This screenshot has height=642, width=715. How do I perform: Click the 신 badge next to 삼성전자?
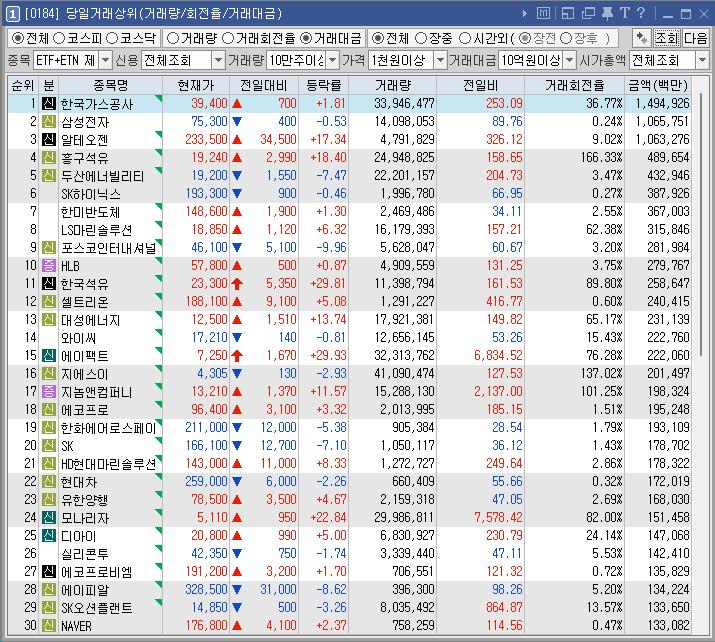click(49, 121)
